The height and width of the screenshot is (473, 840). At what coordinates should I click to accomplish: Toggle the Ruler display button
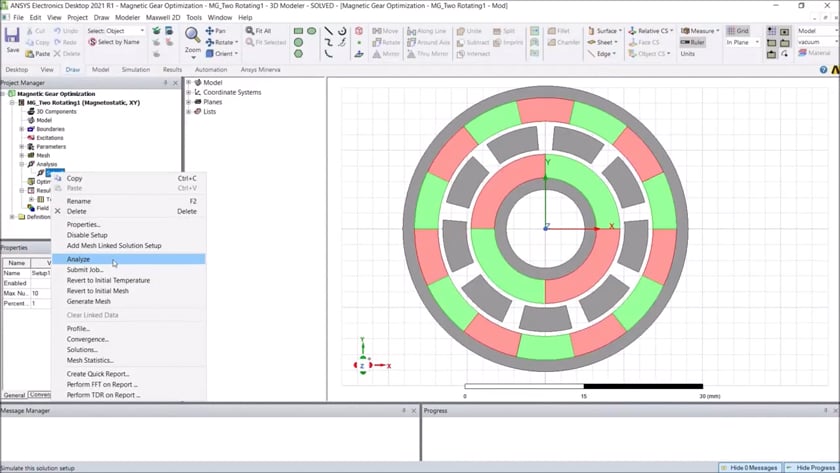[x=692, y=42]
